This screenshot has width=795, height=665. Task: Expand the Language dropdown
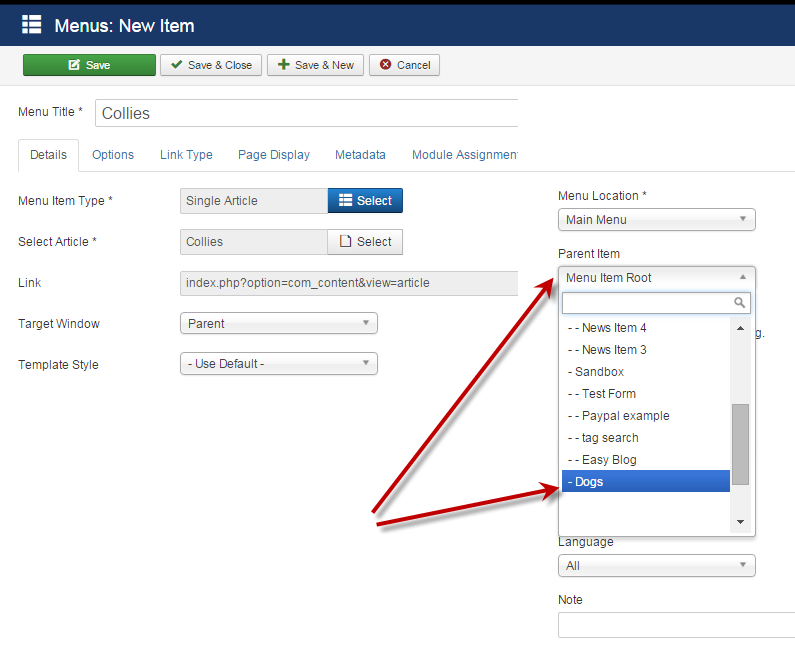pyautogui.click(x=656, y=566)
